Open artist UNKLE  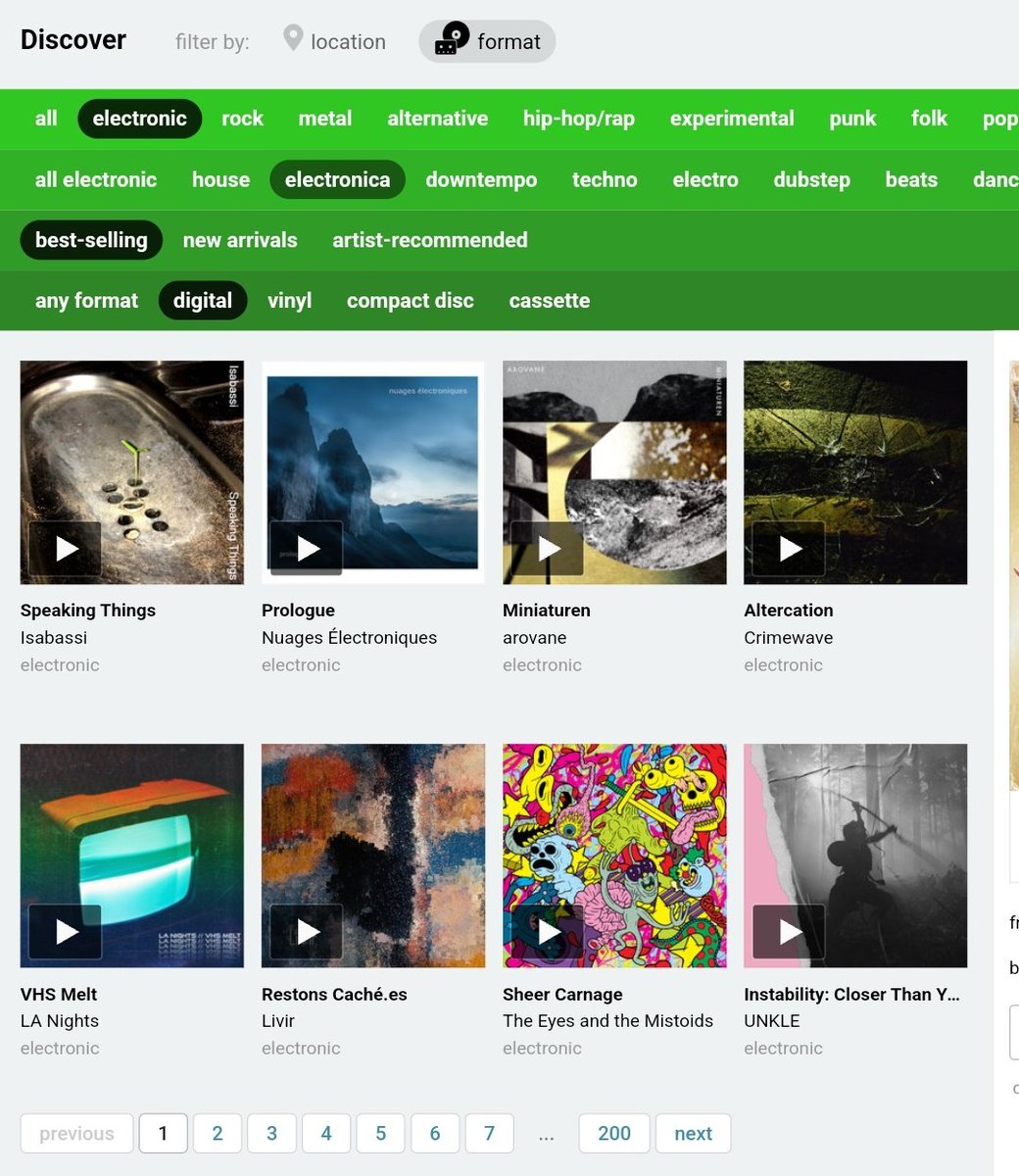pyautogui.click(x=772, y=1021)
